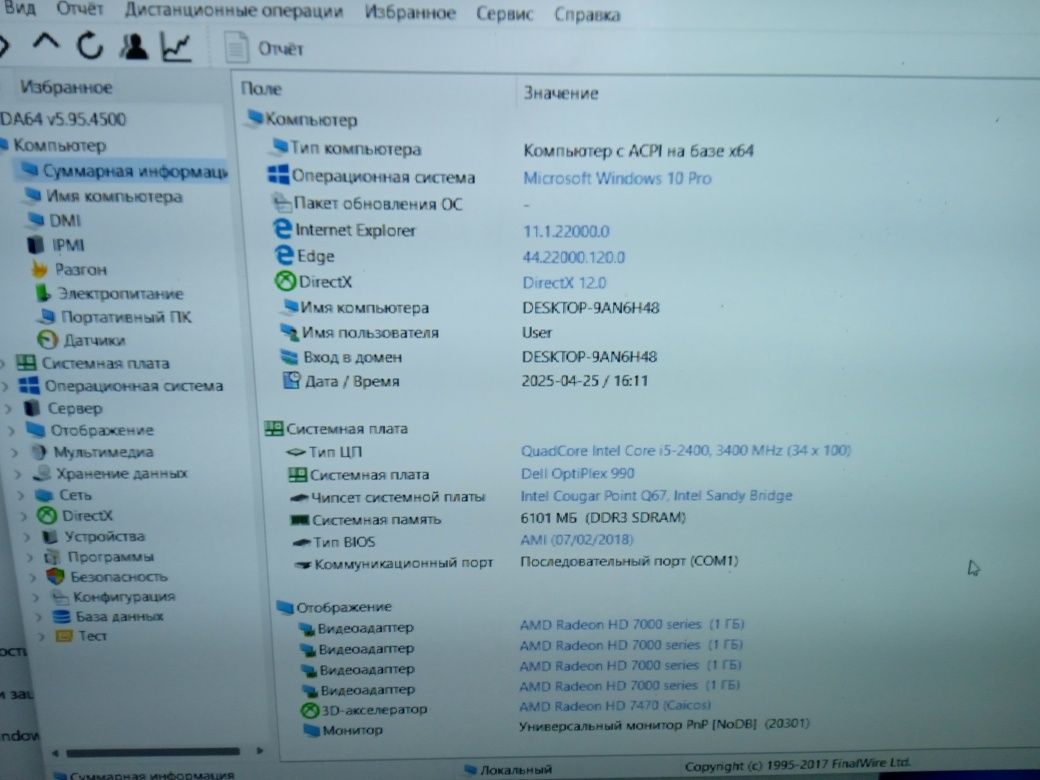Open the Intel Cougar Point Q67 link
This screenshot has height=780, width=1040.
coord(656,495)
